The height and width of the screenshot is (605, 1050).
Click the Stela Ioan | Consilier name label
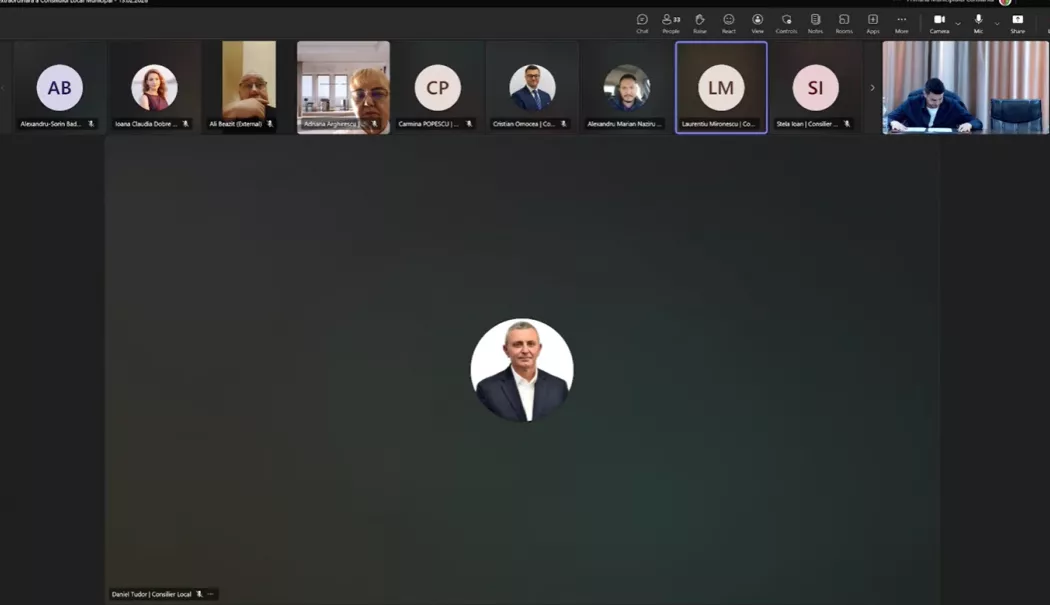pyautogui.click(x=807, y=124)
